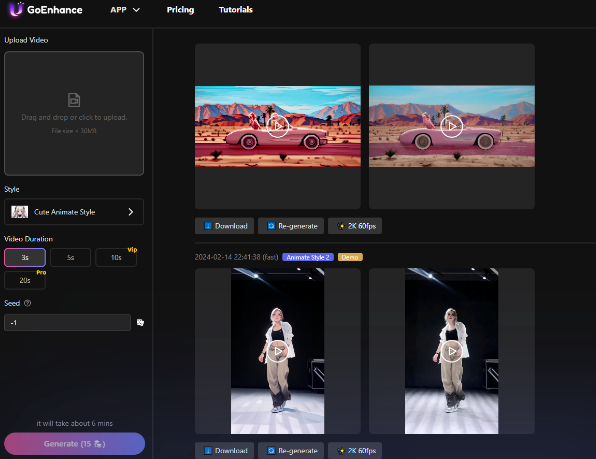The height and width of the screenshot is (459, 596).
Task: Play the left pink car desert video
Action: pos(278,126)
